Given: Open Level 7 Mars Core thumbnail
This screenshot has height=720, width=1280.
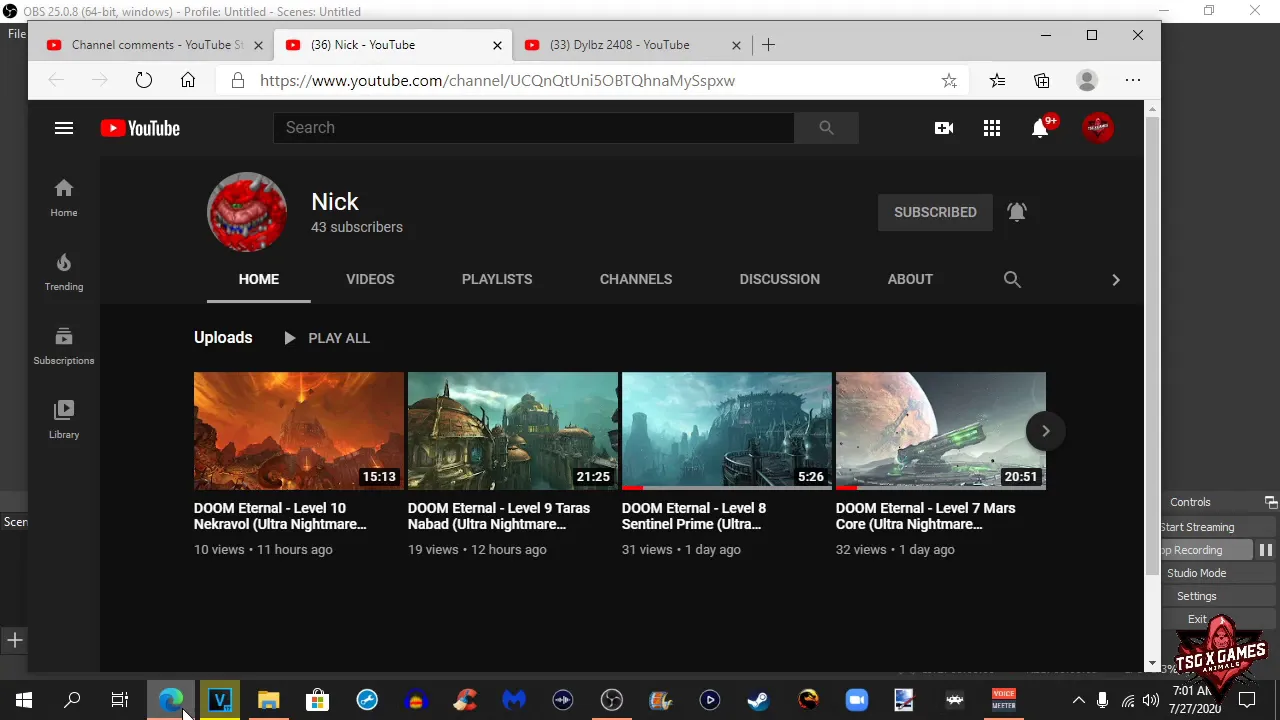Looking at the screenshot, I should click(x=941, y=431).
